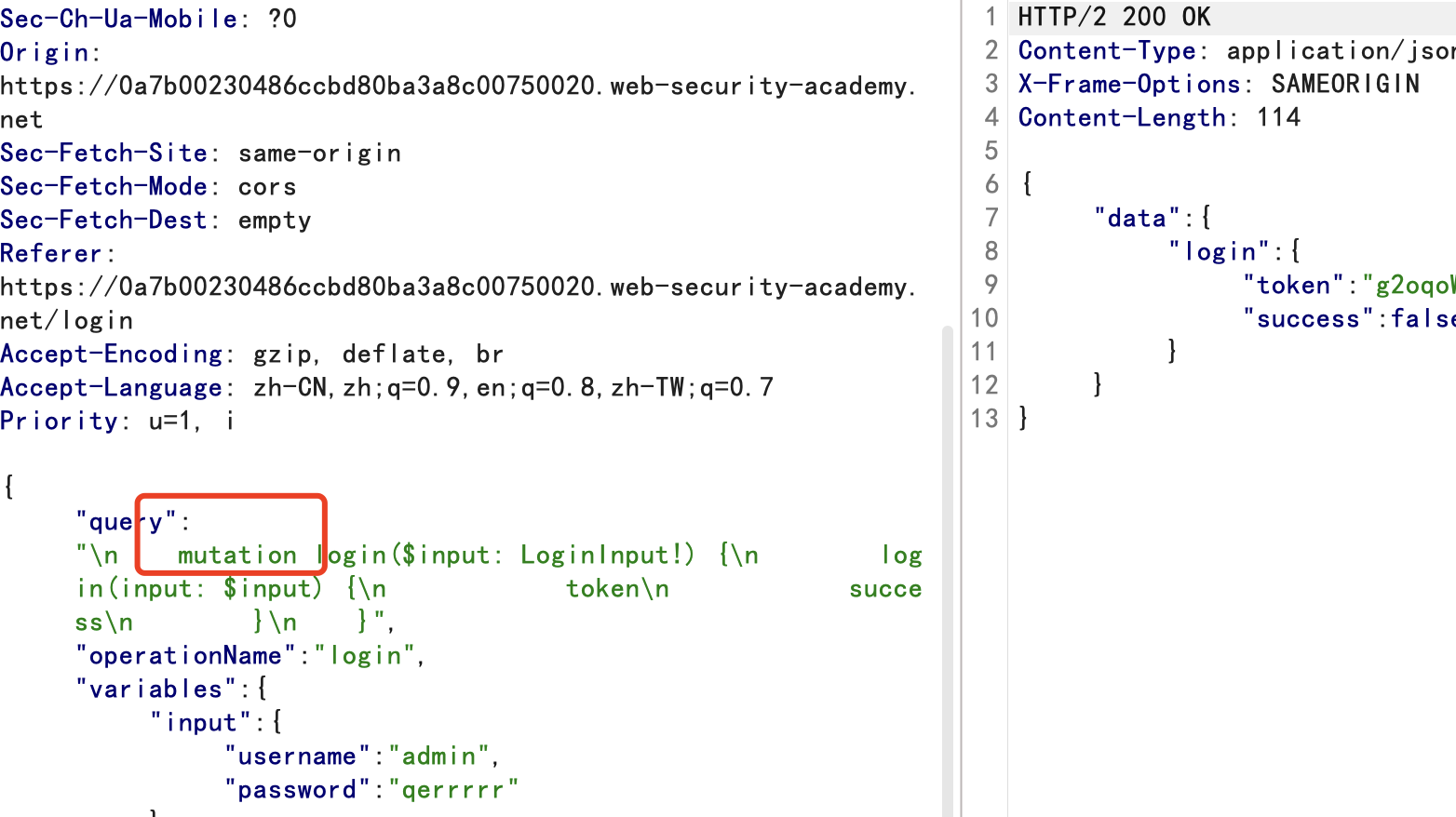
Task: Click the Referer header URL
Action: 456,288
